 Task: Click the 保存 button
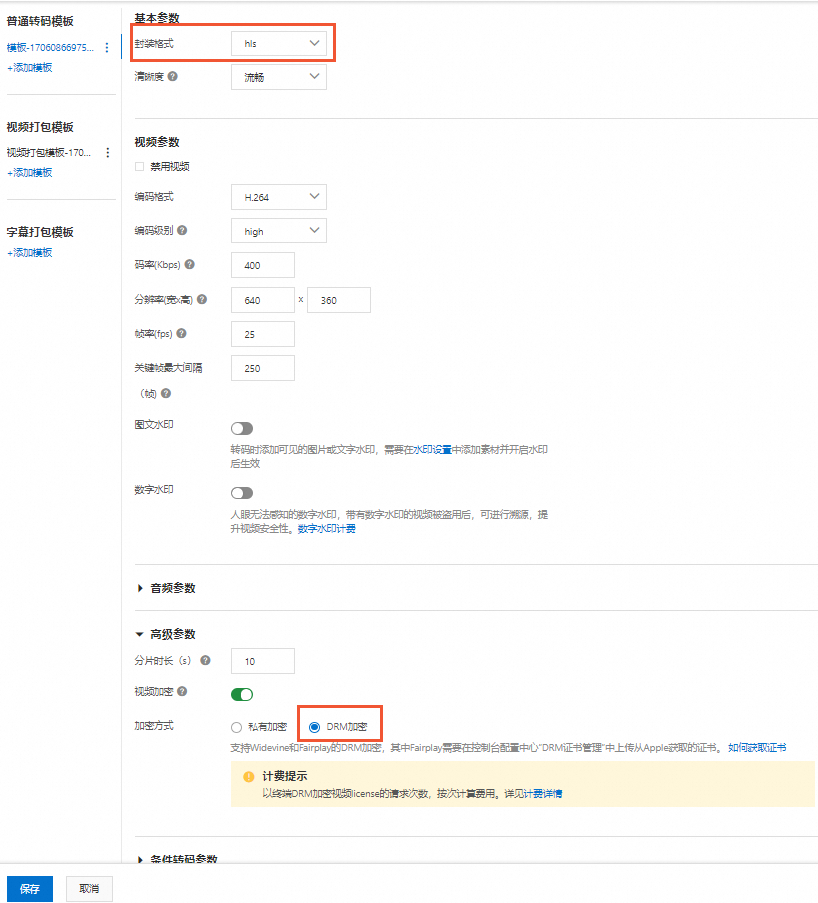click(29, 888)
